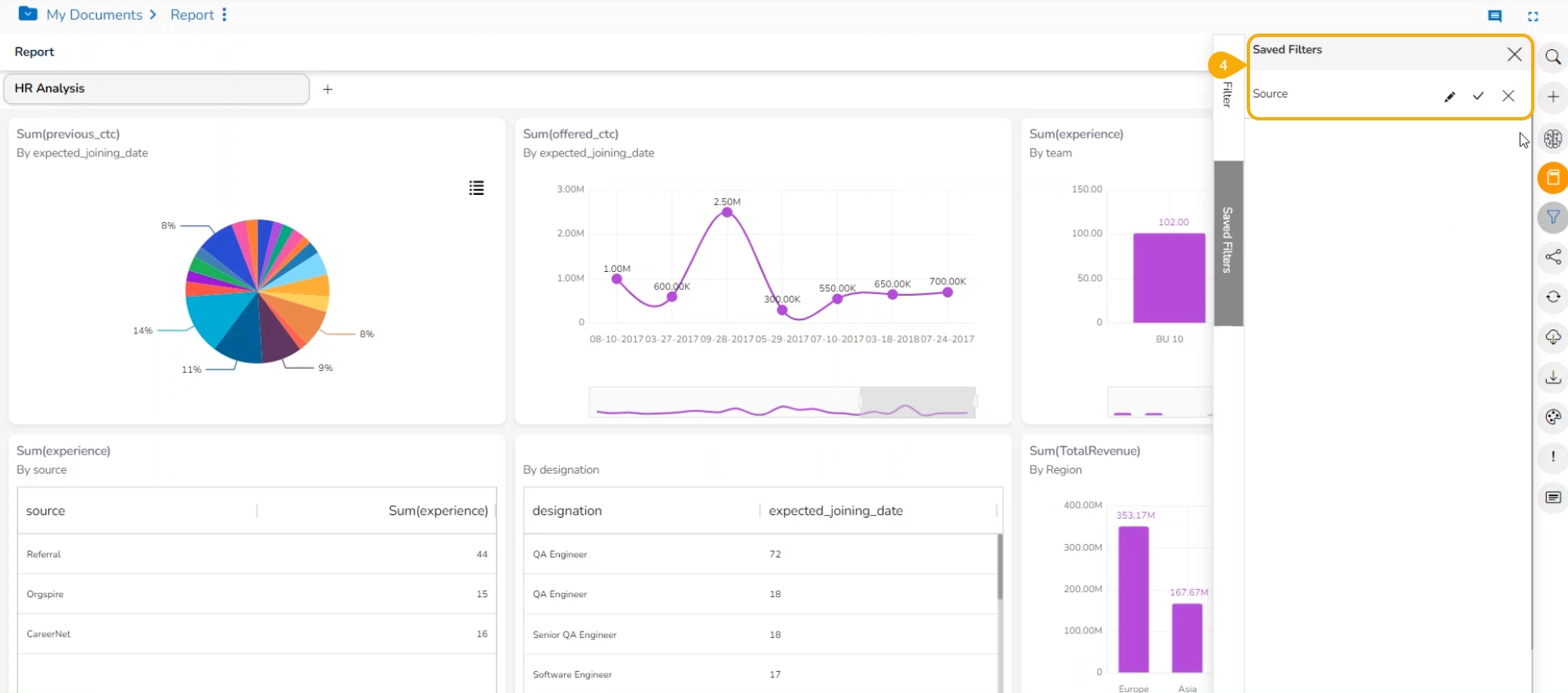Delete the Source saved filter

[1507, 96]
